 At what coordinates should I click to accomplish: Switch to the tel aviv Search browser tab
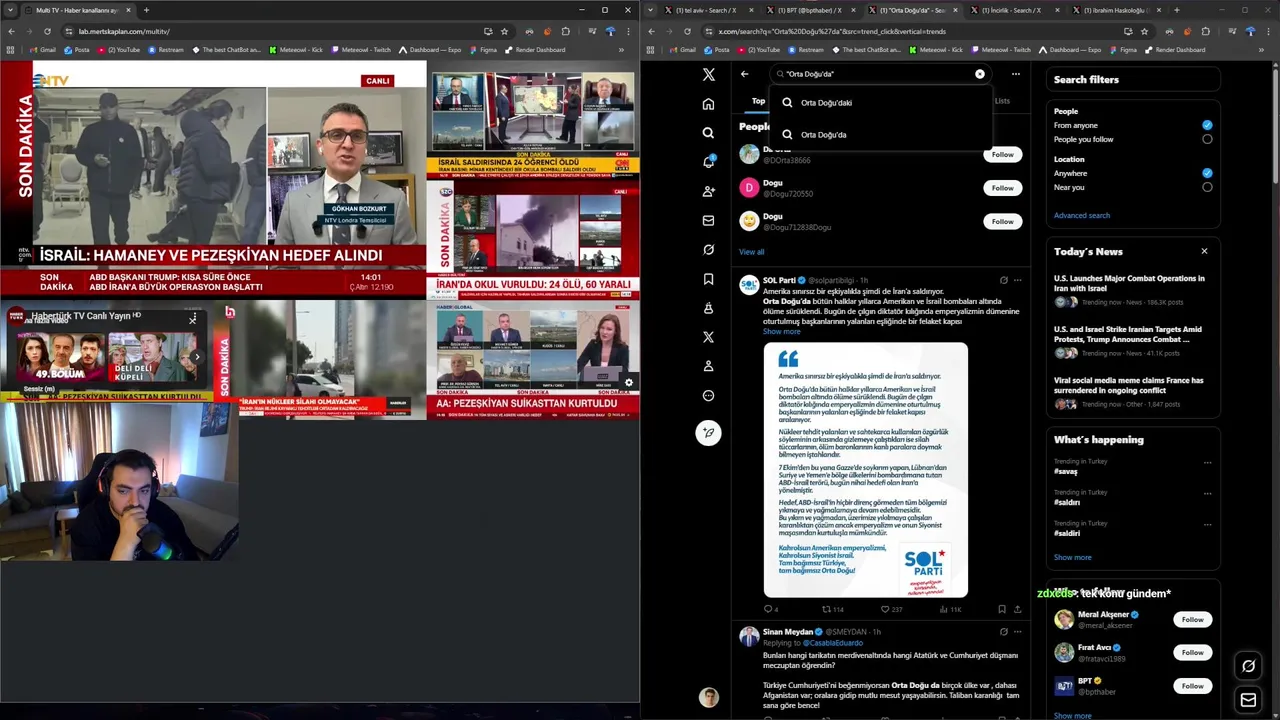(x=708, y=10)
